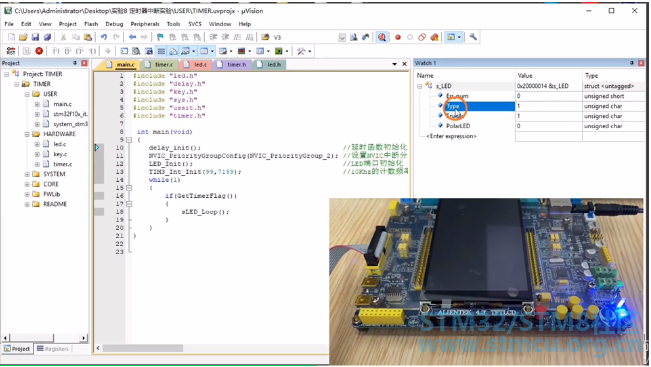The width and height of the screenshot is (651, 367).
Task: Open the Watch windows dropdown arrow
Action: point(193,51)
